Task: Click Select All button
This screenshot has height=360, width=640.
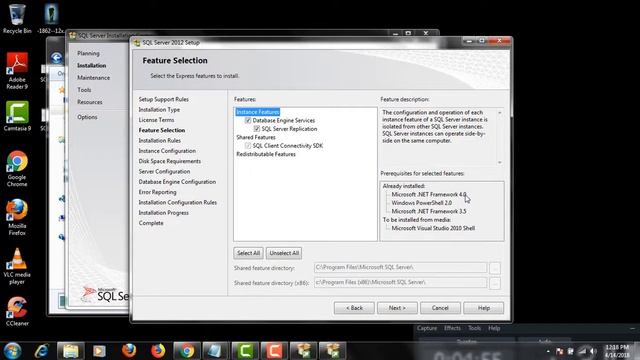Action: (248, 253)
